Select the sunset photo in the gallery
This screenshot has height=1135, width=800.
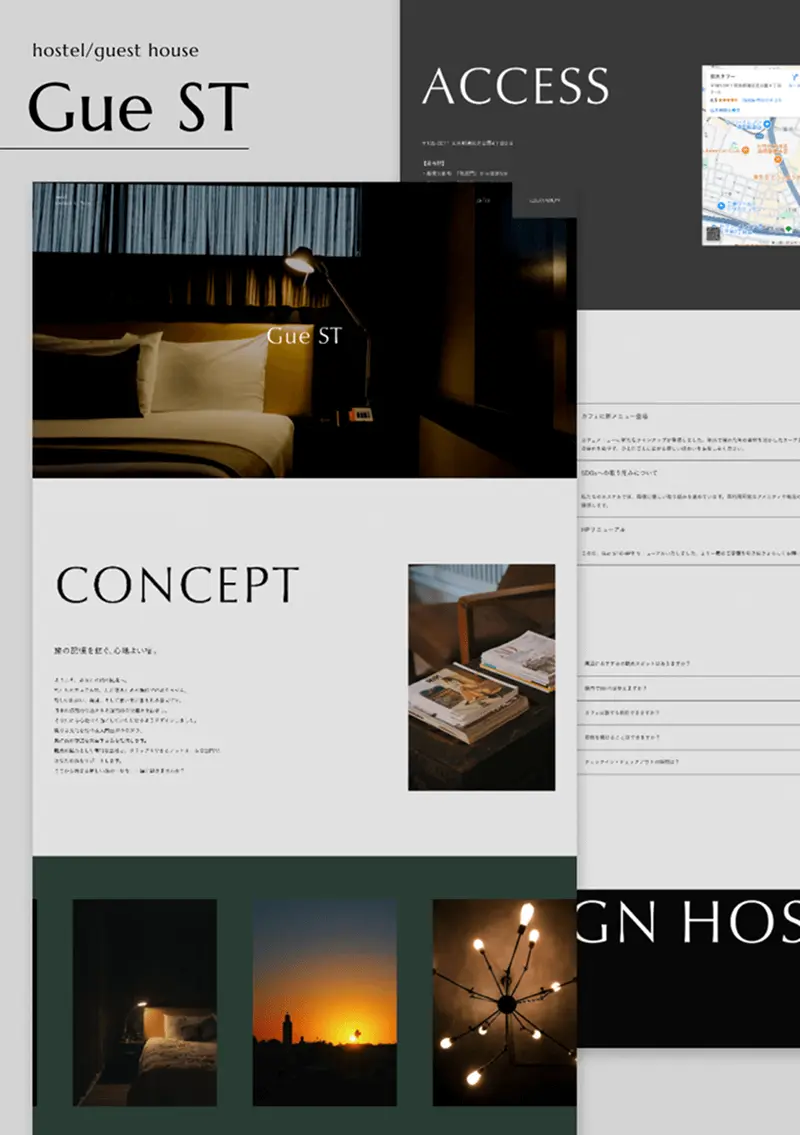(x=324, y=1001)
